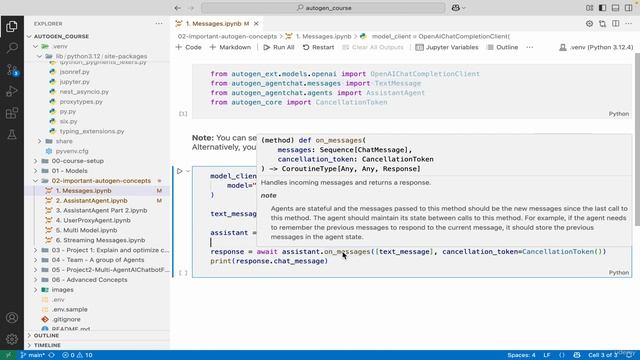
Task: Click Run All in notebook toolbar
Action: pos(279,47)
